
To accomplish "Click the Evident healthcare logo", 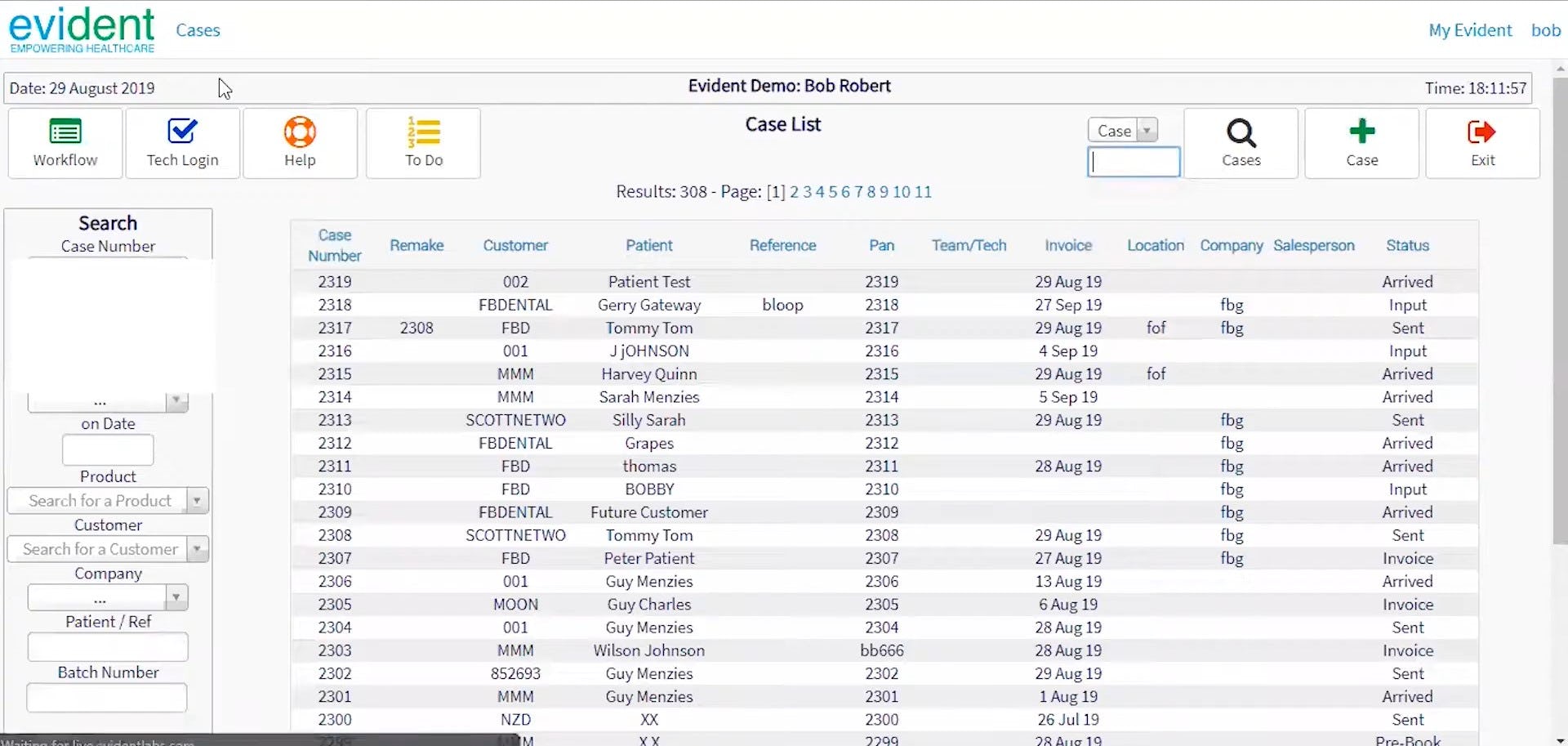I will point(82,29).
